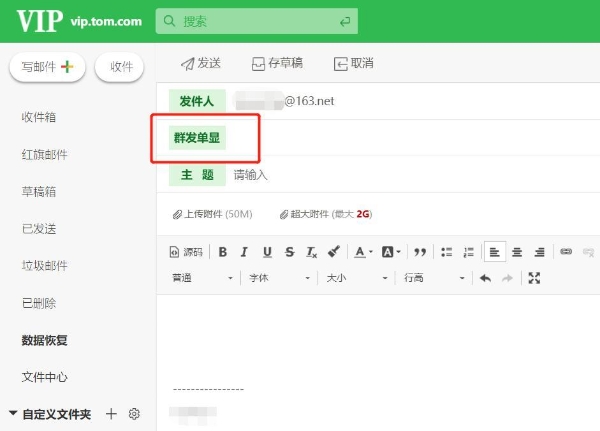Toggle italic formatting
Viewport: 600px width, 431px height.
244,252
